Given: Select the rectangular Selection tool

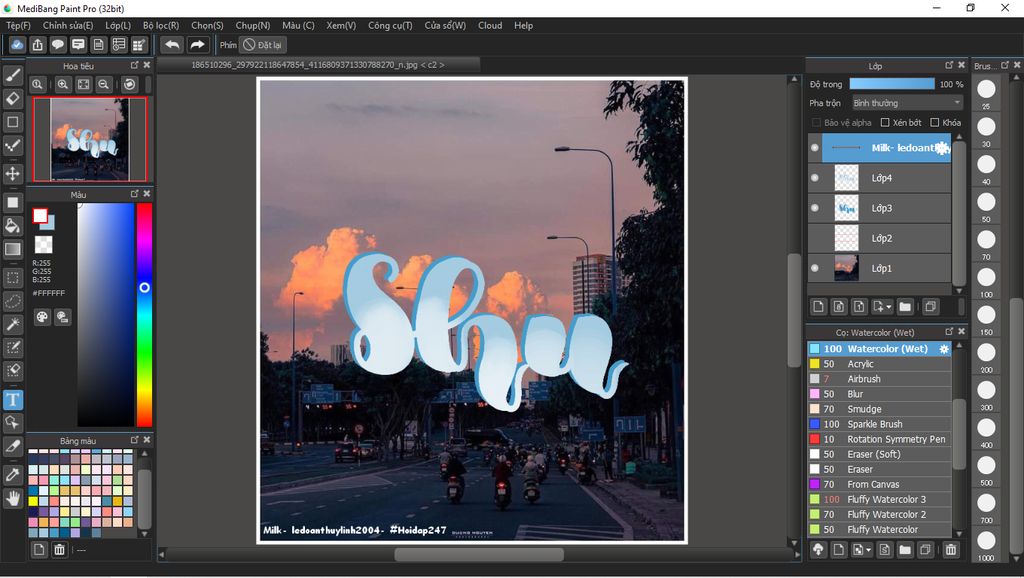Looking at the screenshot, I should pyautogui.click(x=12, y=278).
